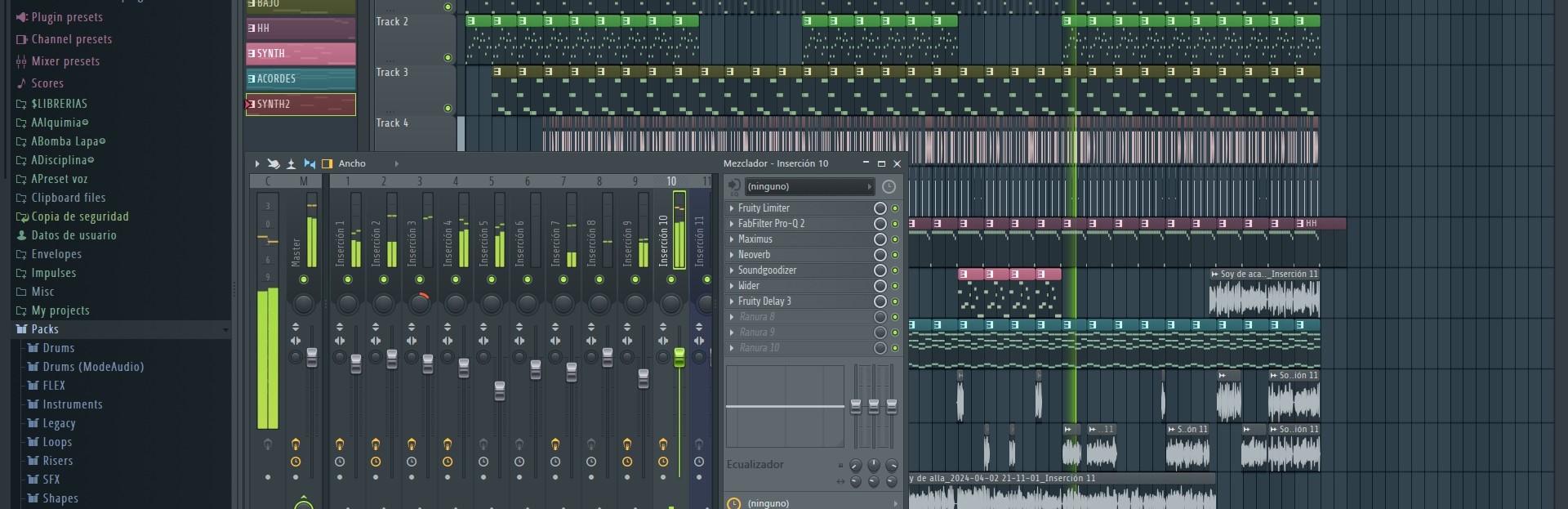Select the SYNTH pattern in the picker
The width and height of the screenshot is (1568, 509).
301,54
